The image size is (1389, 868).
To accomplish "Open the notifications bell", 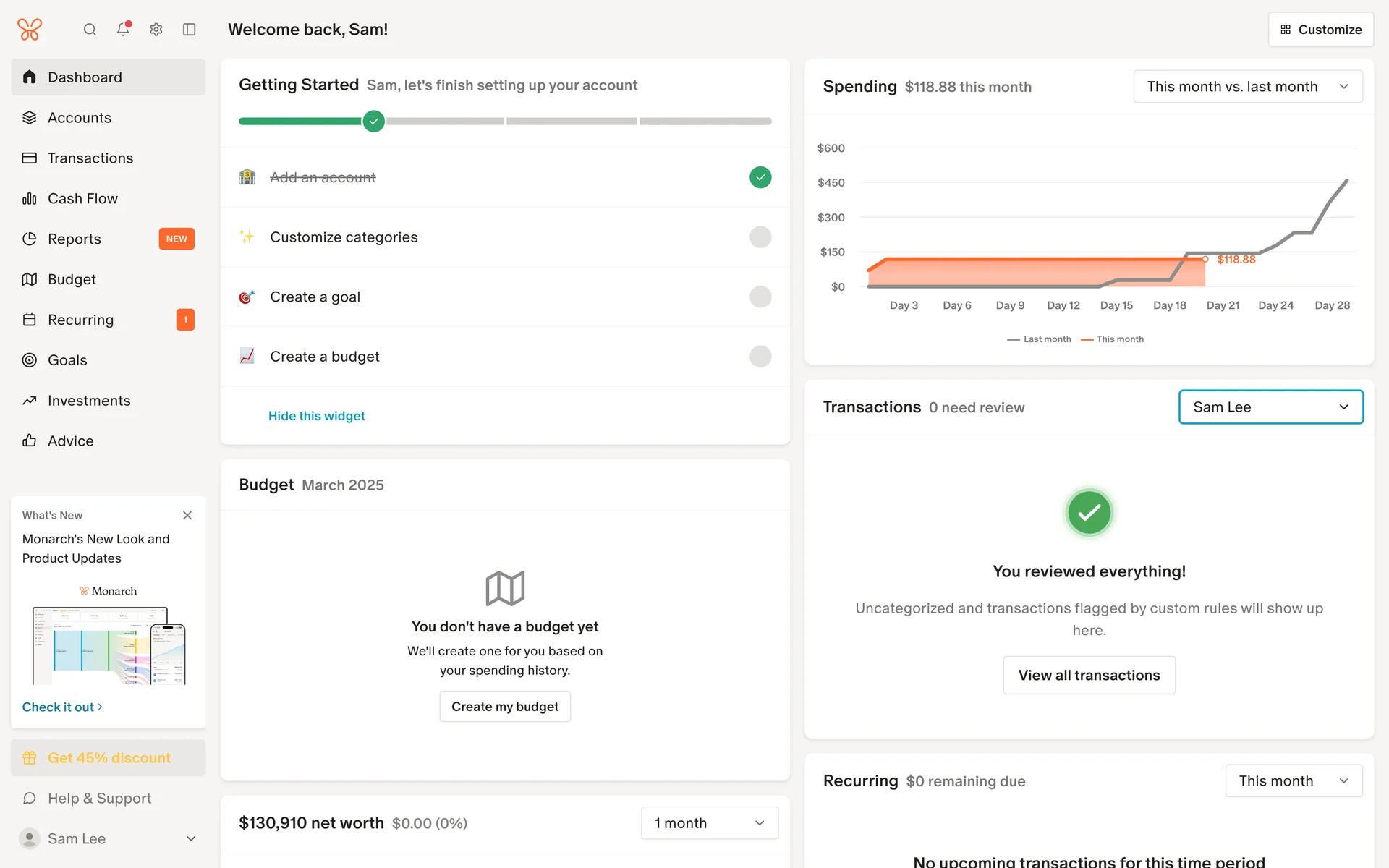I will 123,29.
